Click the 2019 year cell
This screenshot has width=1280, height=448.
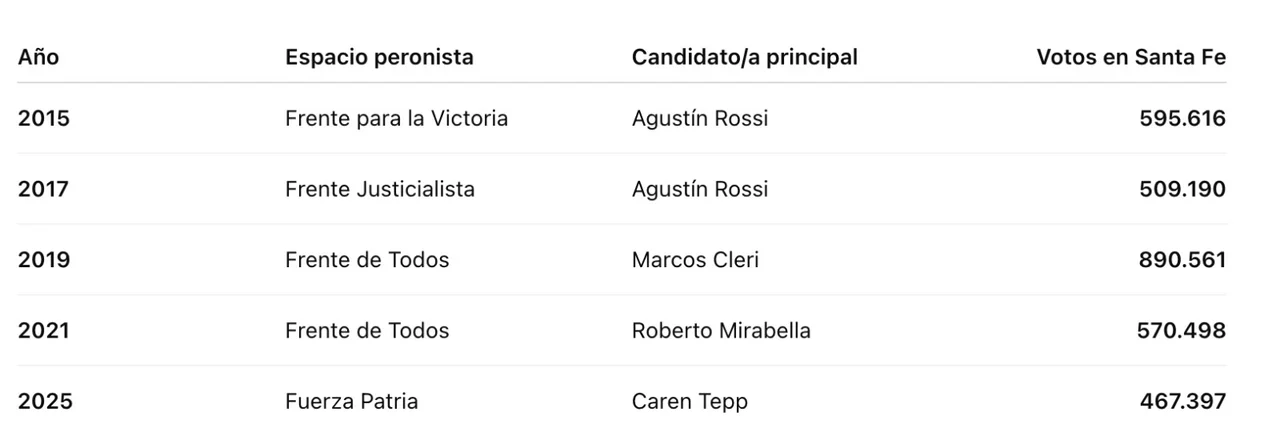(x=44, y=260)
